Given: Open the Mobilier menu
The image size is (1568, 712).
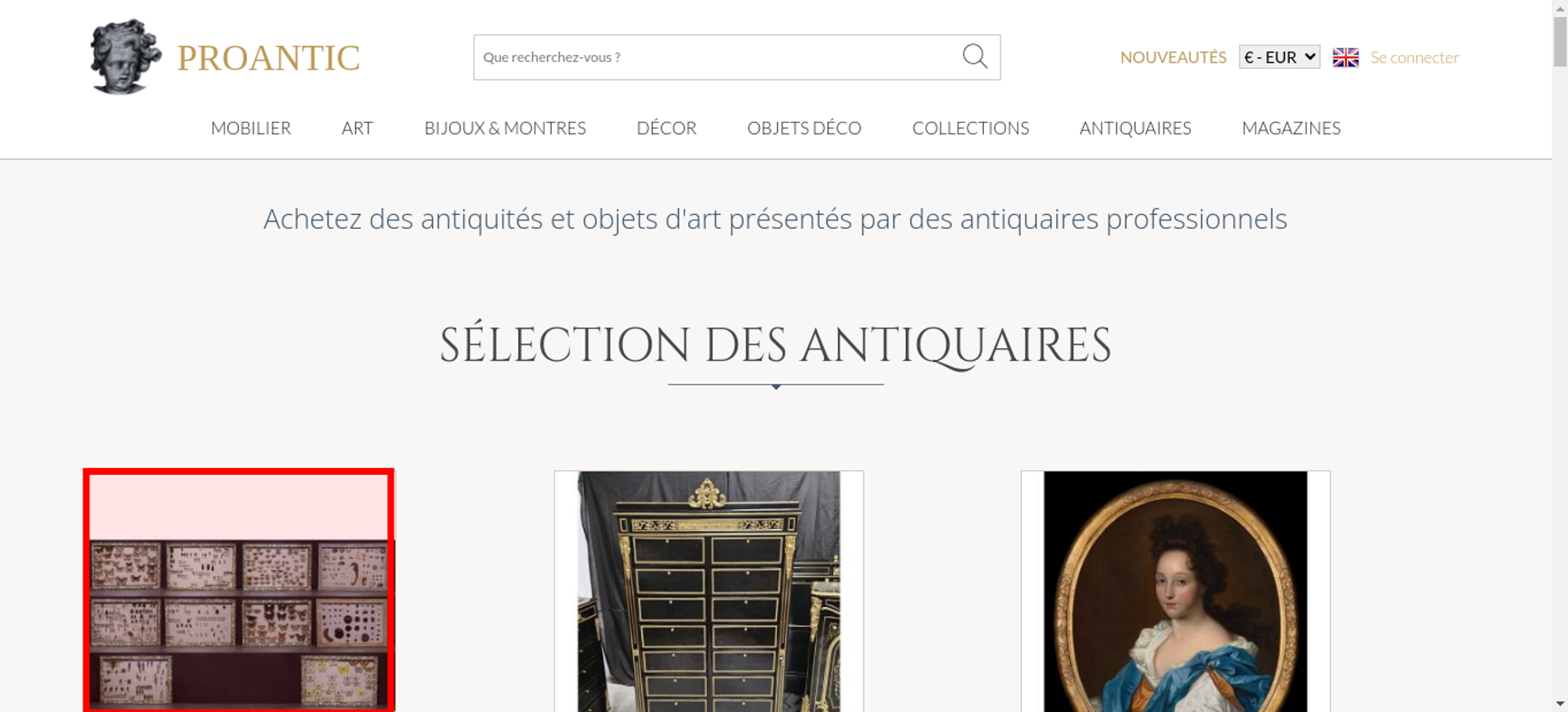Looking at the screenshot, I should tap(251, 128).
